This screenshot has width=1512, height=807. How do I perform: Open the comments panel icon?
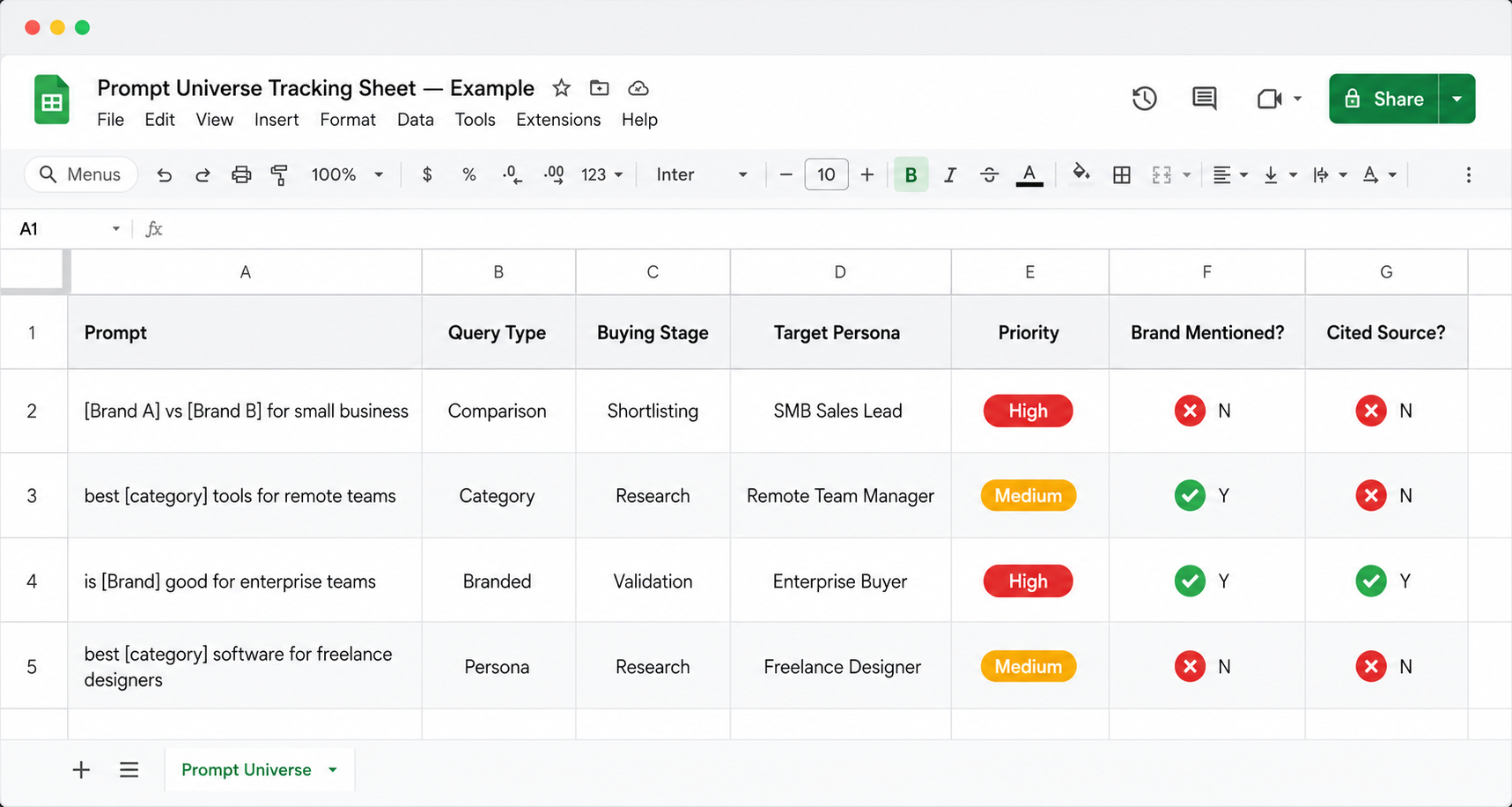point(1204,99)
